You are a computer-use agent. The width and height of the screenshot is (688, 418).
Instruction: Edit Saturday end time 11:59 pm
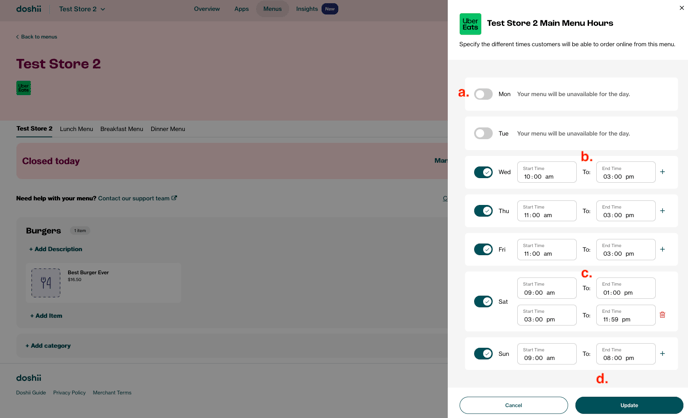tap(626, 315)
